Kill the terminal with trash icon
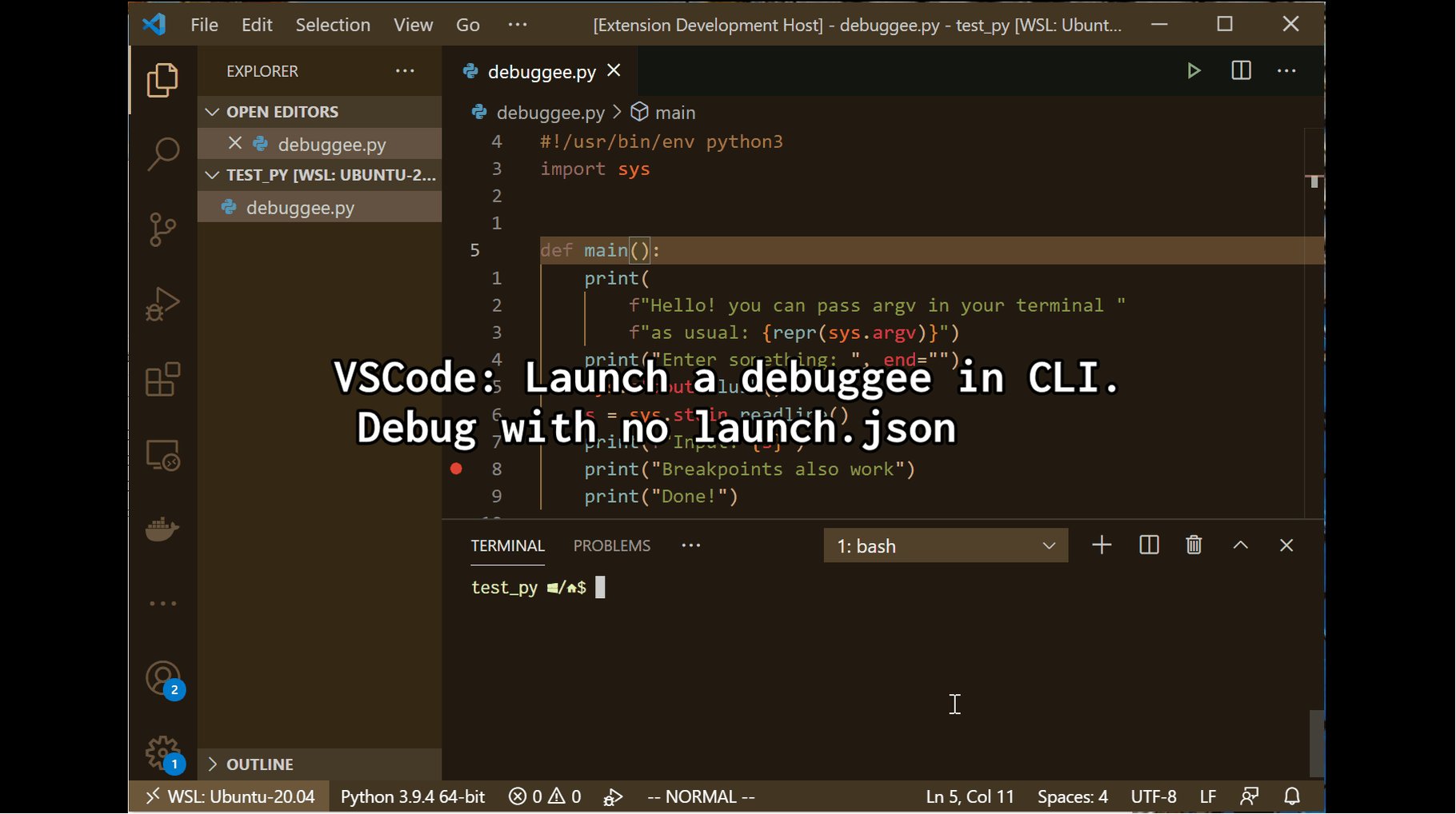The image size is (1456, 814). [1194, 545]
